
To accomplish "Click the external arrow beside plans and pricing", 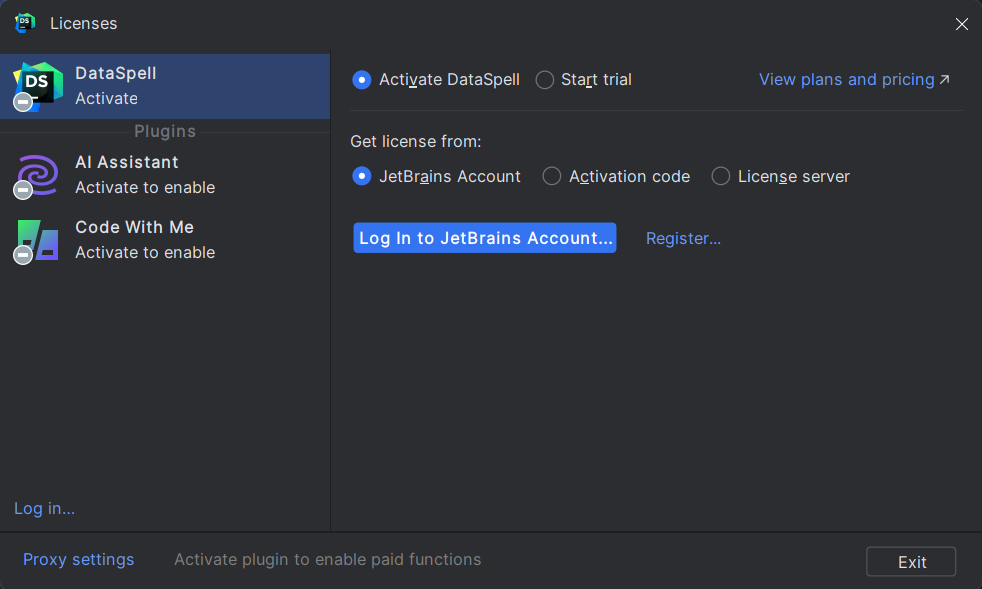I will [944, 80].
